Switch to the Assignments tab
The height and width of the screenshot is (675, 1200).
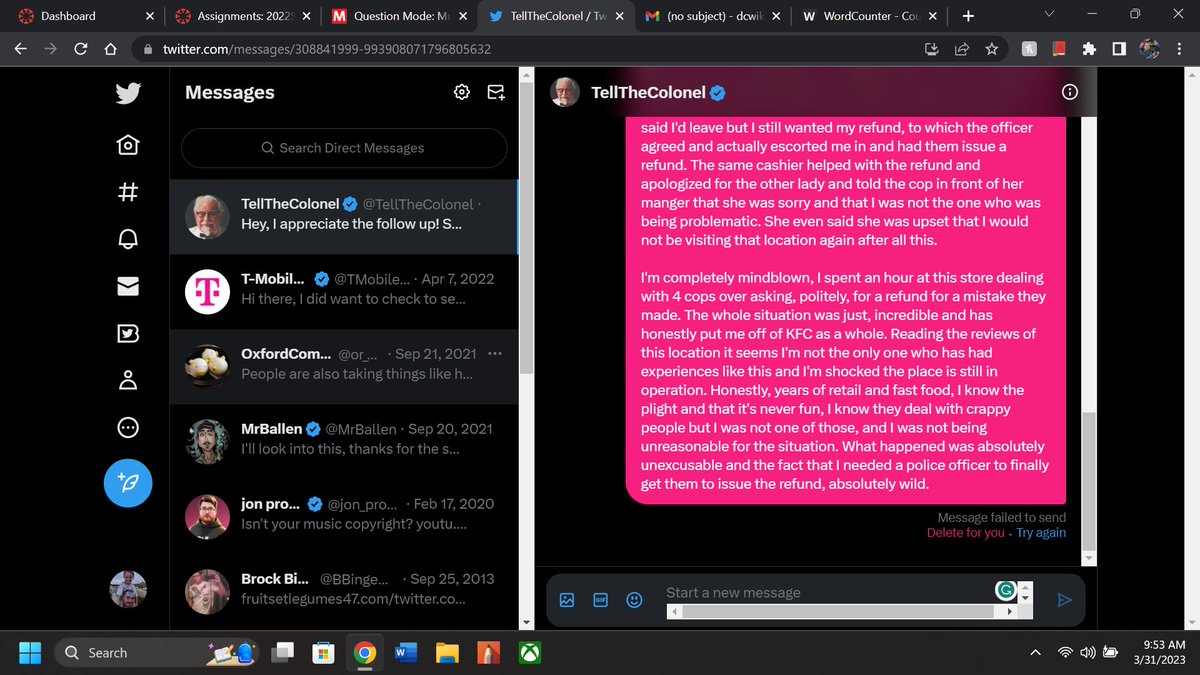243,15
